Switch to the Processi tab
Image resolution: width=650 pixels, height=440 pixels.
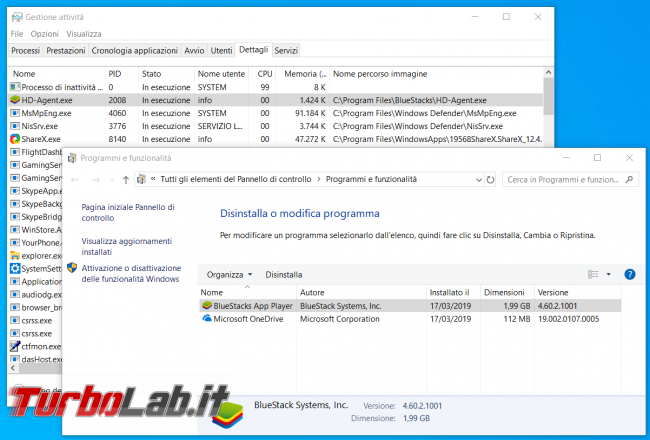[26, 51]
